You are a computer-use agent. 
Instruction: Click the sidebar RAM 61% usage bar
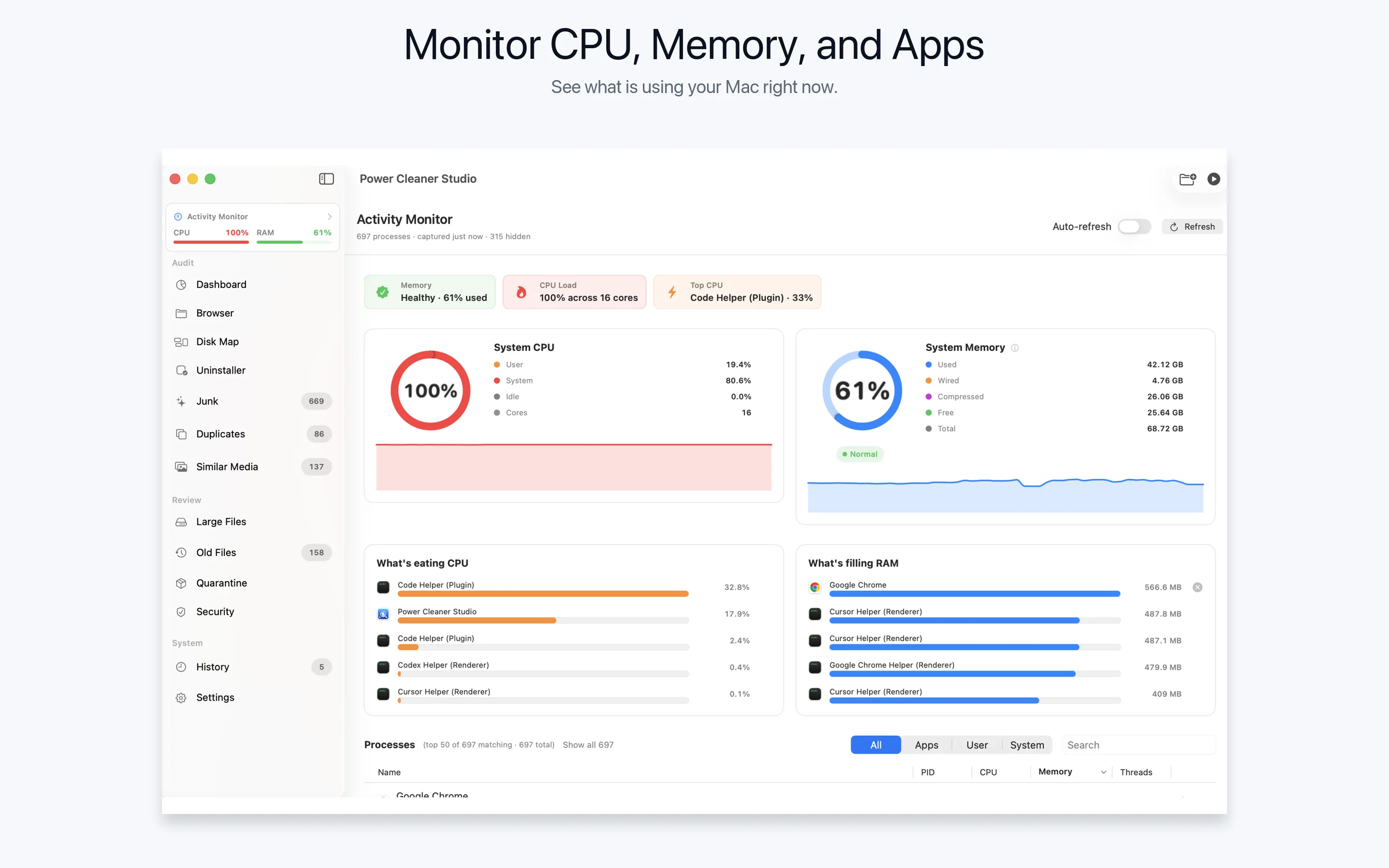[294, 242]
